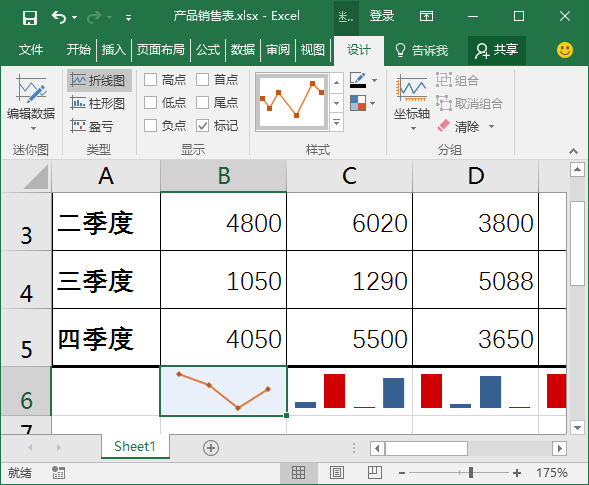This screenshot has width=589, height=485.
Task: Enable the 首点 checkbox
Action: click(202, 80)
